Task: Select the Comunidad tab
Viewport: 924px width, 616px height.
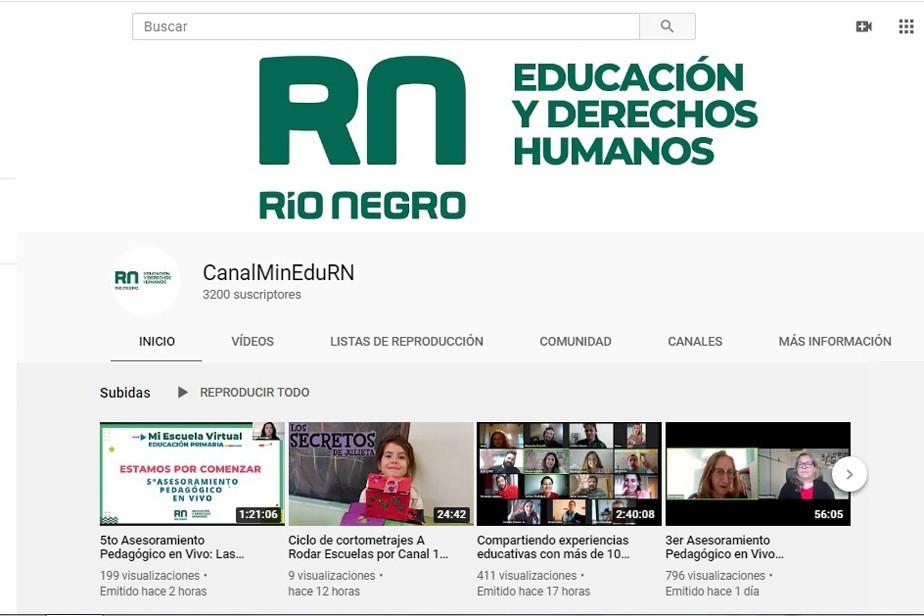Action: click(x=575, y=341)
